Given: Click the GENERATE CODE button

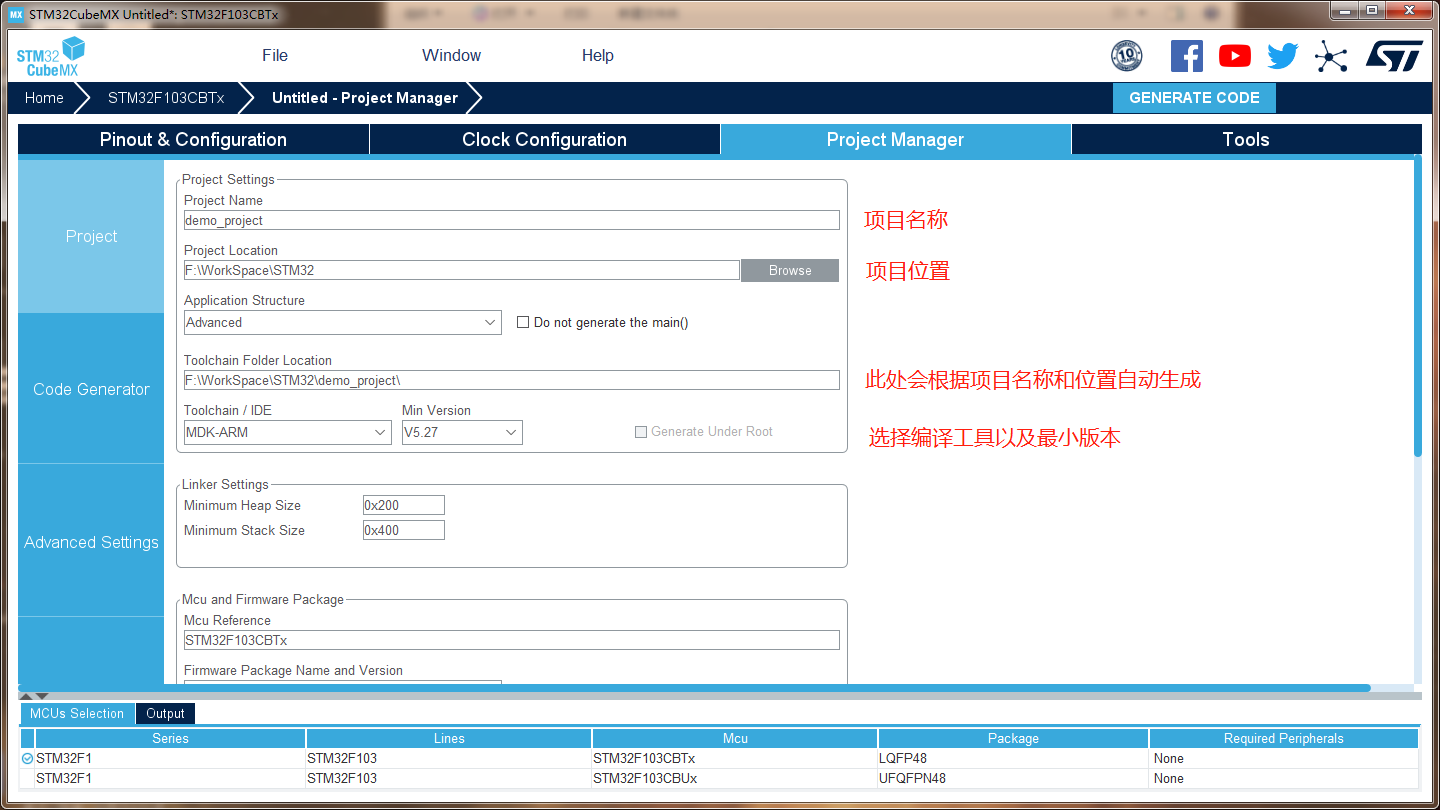Looking at the screenshot, I should (1194, 97).
